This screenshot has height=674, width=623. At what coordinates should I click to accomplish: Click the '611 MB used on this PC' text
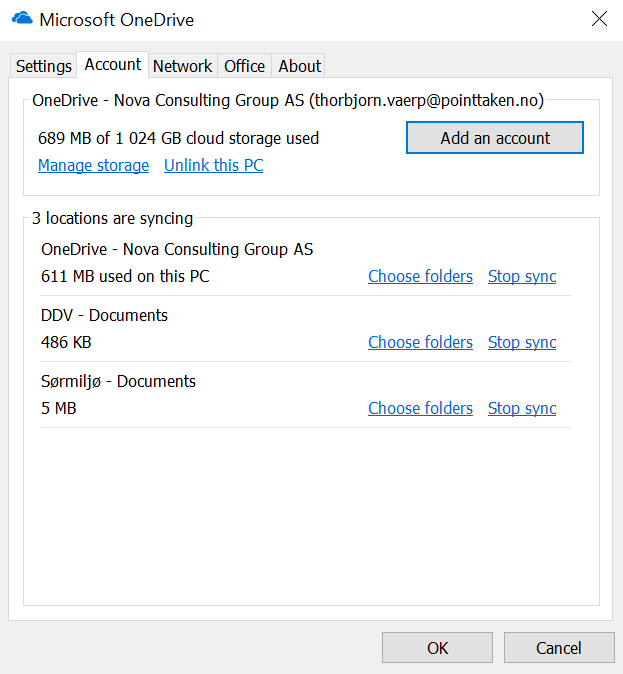[125, 276]
